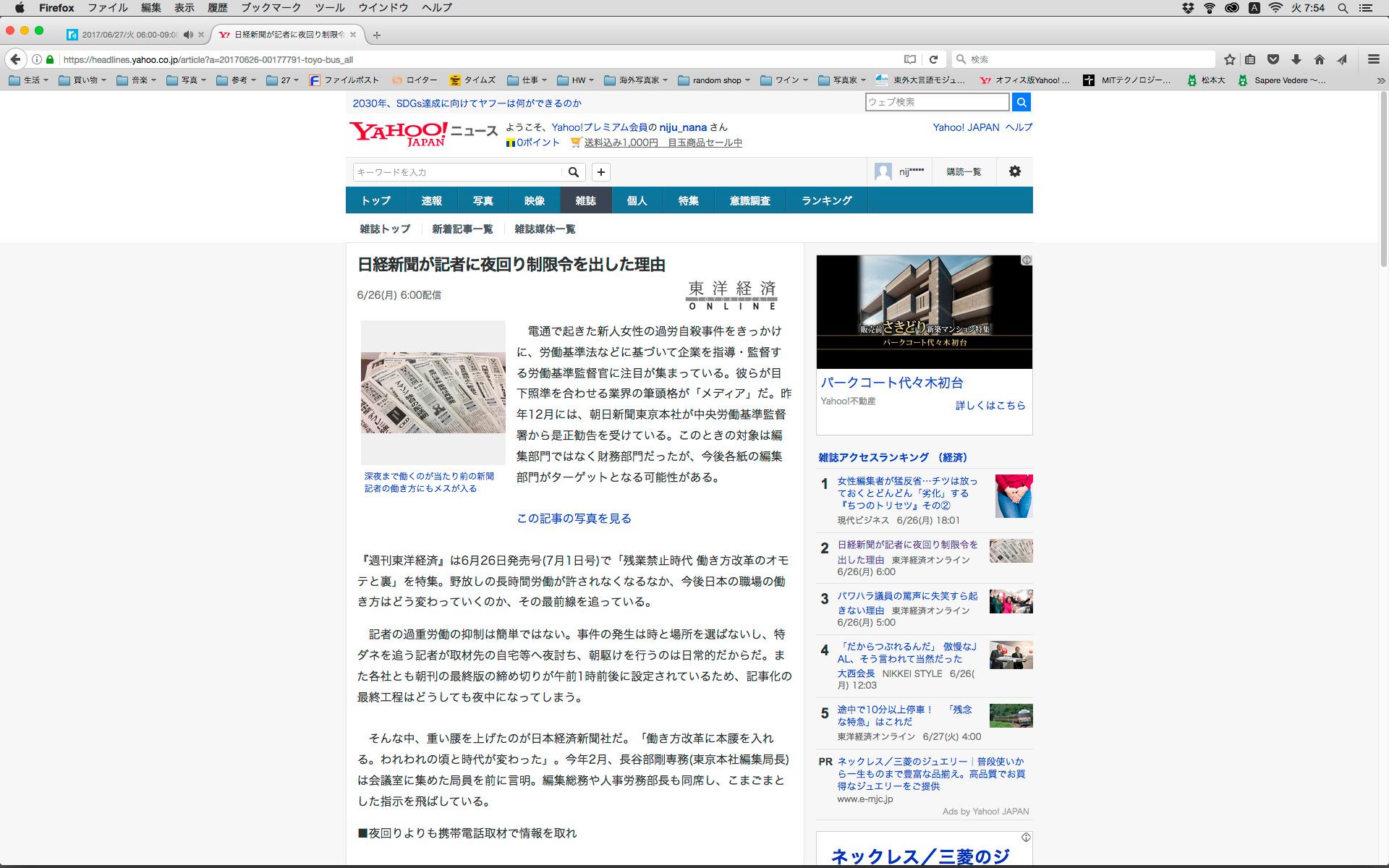Reload the page with refresh icon
The height and width of the screenshot is (868, 1389).
[x=933, y=59]
